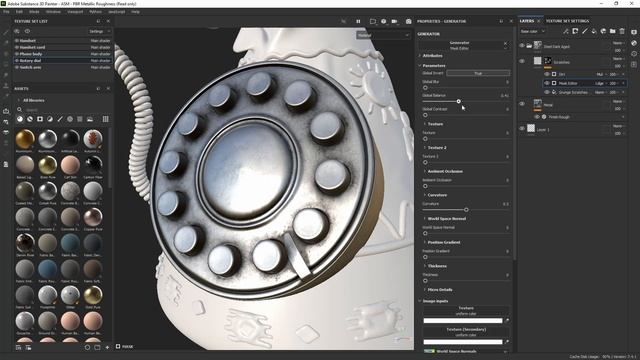The width and height of the screenshot is (640, 360).
Task: Open the File menu
Action: click(x=6, y=12)
